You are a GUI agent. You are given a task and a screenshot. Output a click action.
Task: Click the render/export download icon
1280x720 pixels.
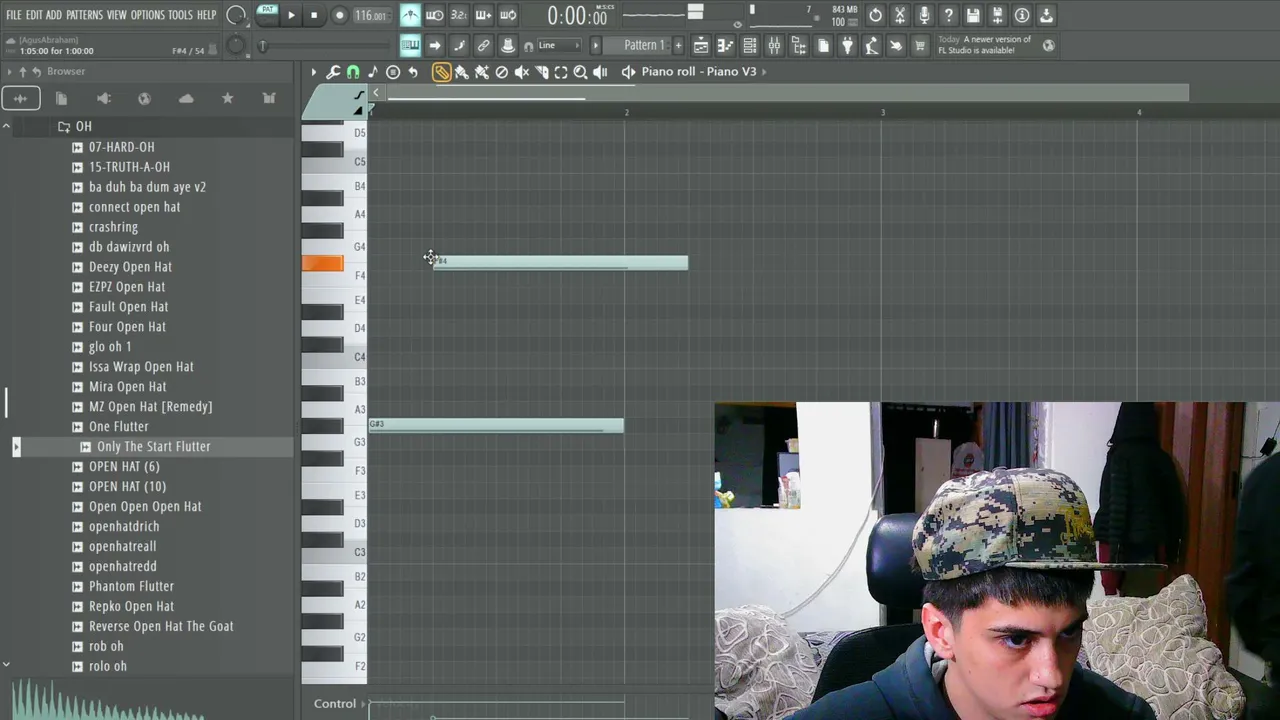coord(1046,15)
